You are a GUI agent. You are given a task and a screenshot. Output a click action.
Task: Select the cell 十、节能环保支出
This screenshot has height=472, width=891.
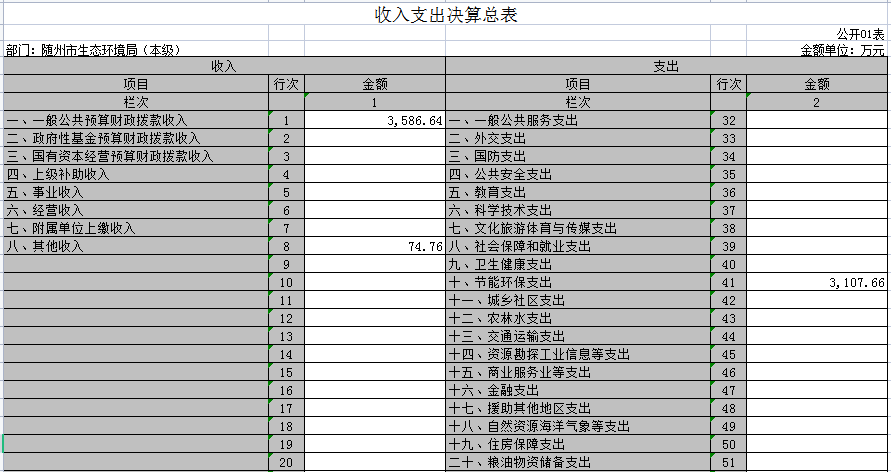578,282
